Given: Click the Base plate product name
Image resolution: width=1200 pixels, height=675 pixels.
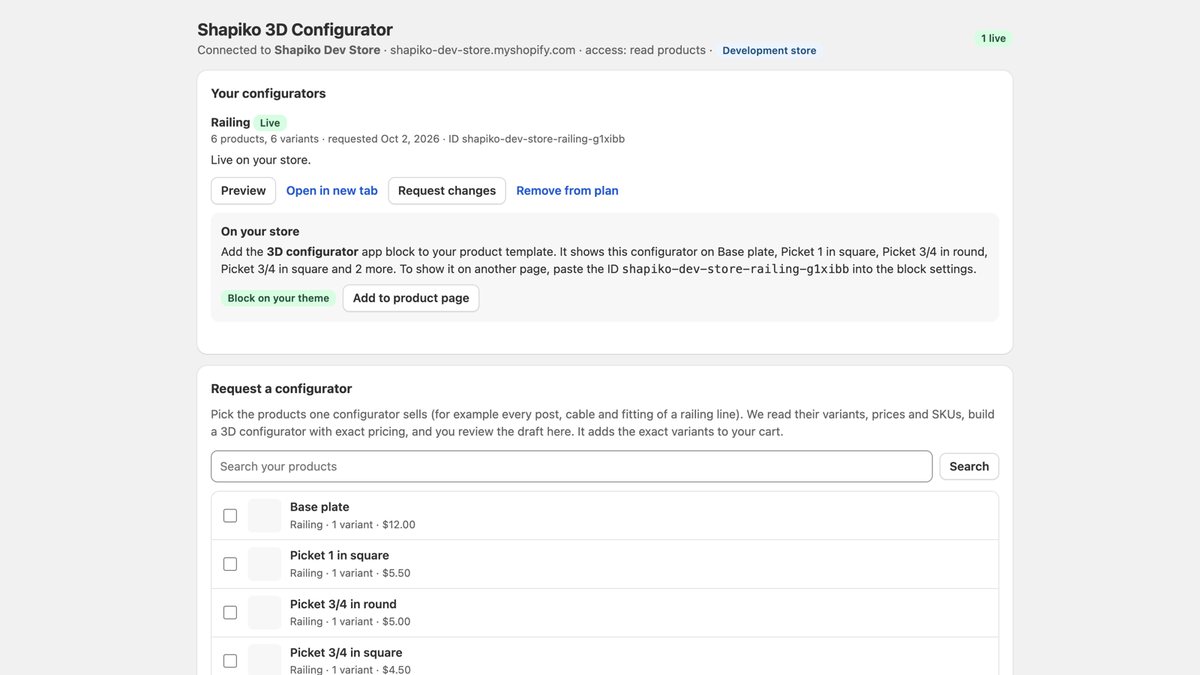Looking at the screenshot, I should [320, 507].
